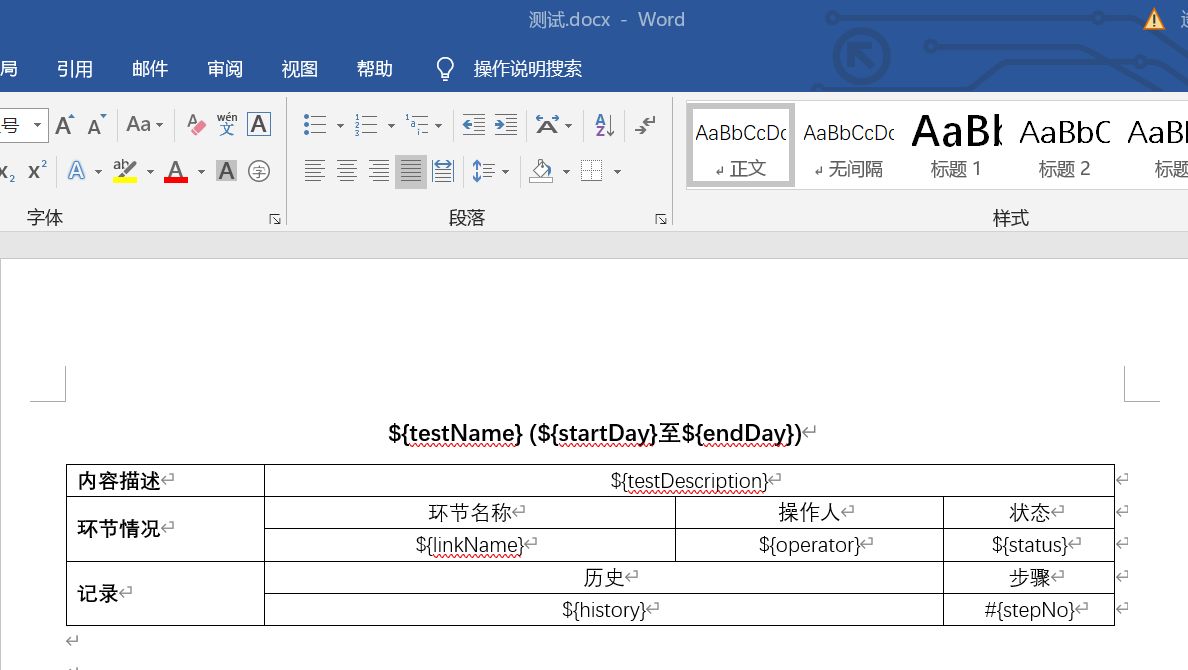Expand font color dropdown arrow
This screenshot has width=1188, height=670.
[x=202, y=172]
